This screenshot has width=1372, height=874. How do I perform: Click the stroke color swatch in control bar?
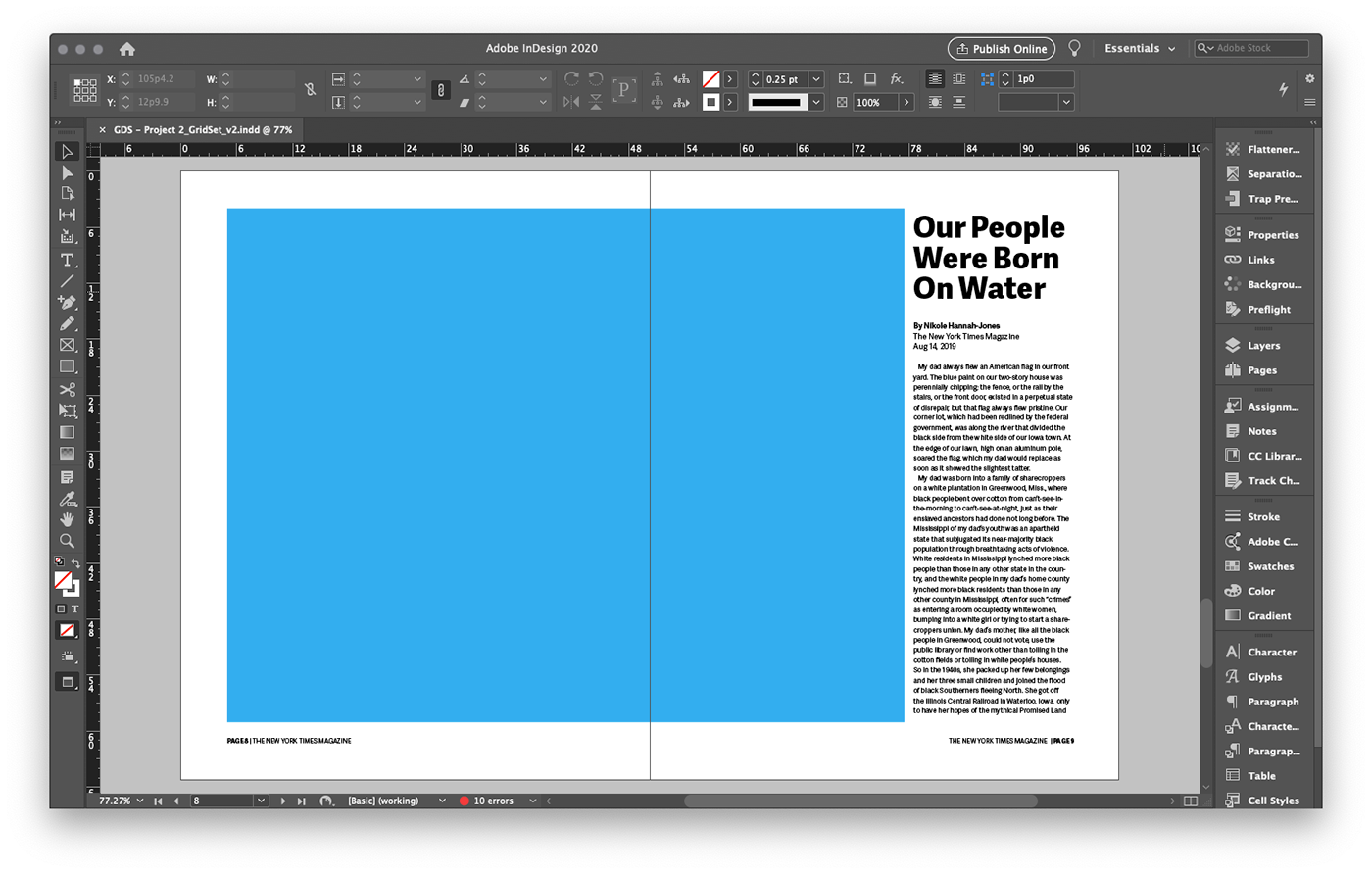[711, 102]
